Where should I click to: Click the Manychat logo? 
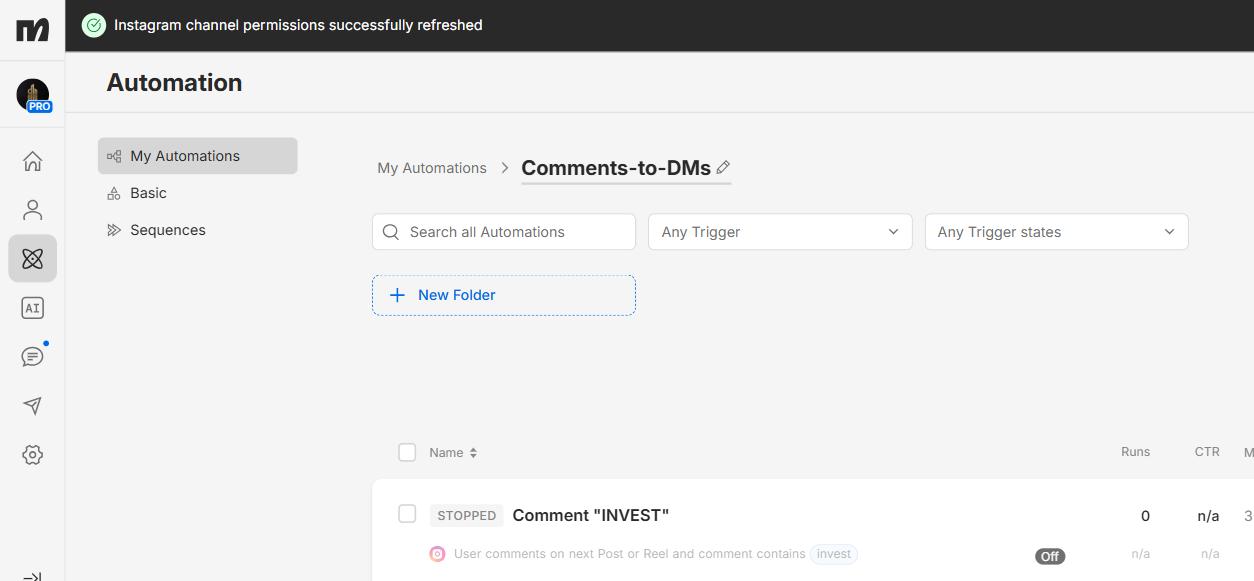coord(32,29)
